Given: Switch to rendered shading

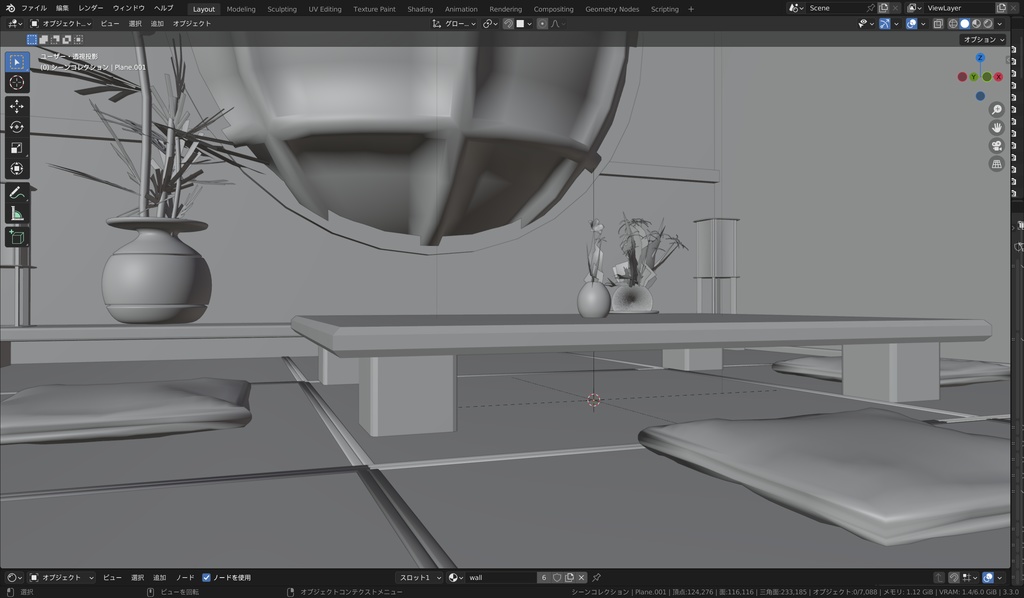Looking at the screenshot, I should point(988,24).
